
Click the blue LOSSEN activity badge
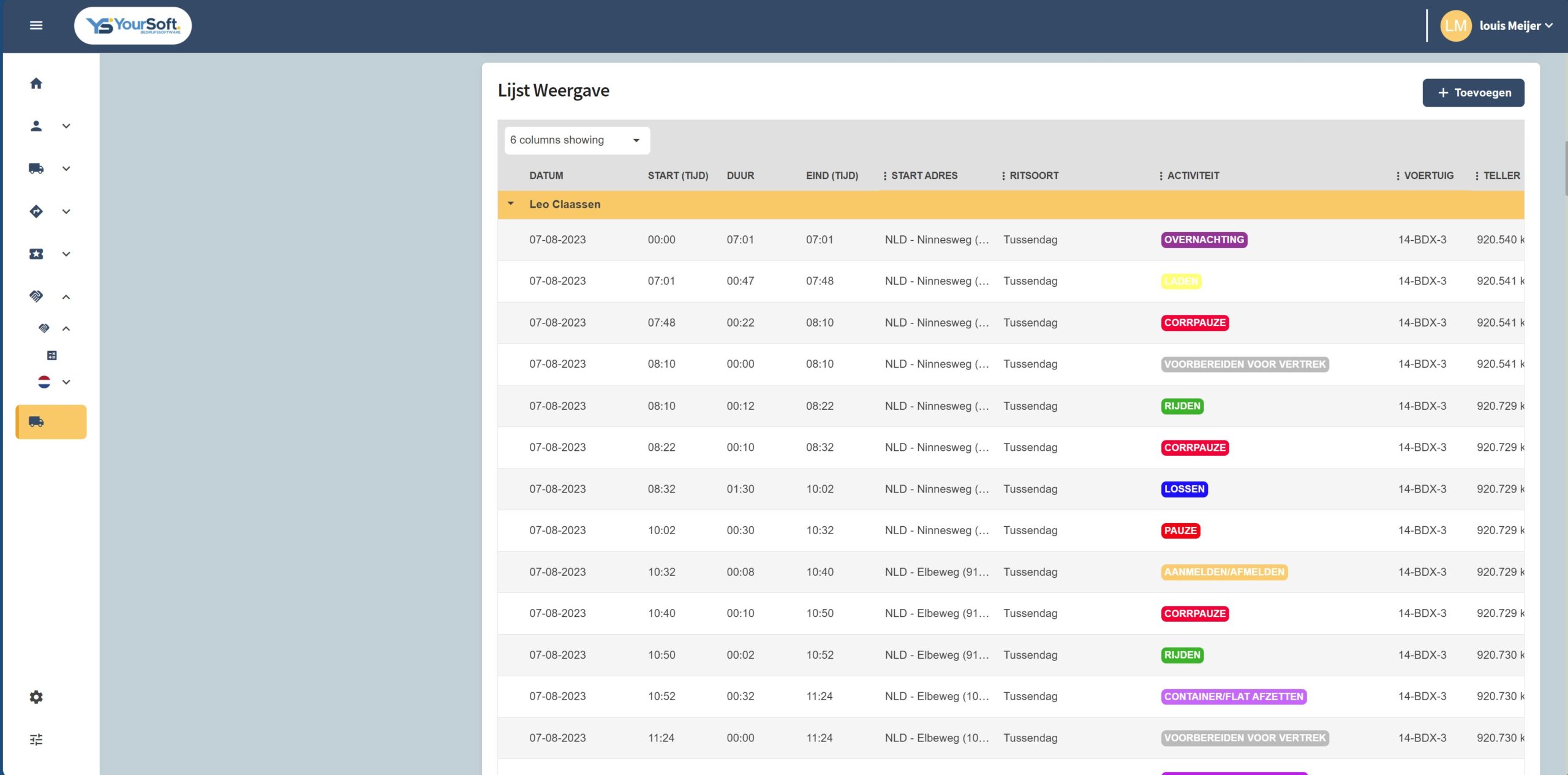coord(1184,489)
